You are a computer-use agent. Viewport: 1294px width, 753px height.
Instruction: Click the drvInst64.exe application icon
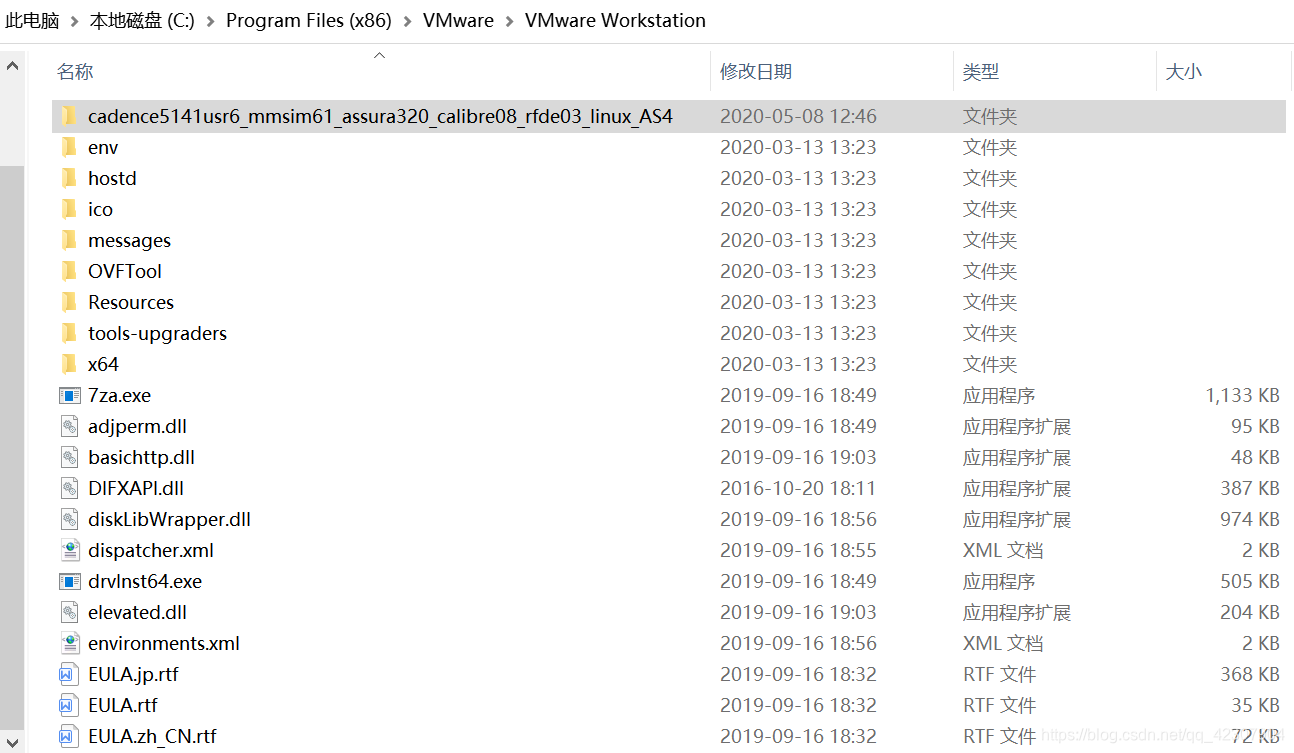[69, 581]
